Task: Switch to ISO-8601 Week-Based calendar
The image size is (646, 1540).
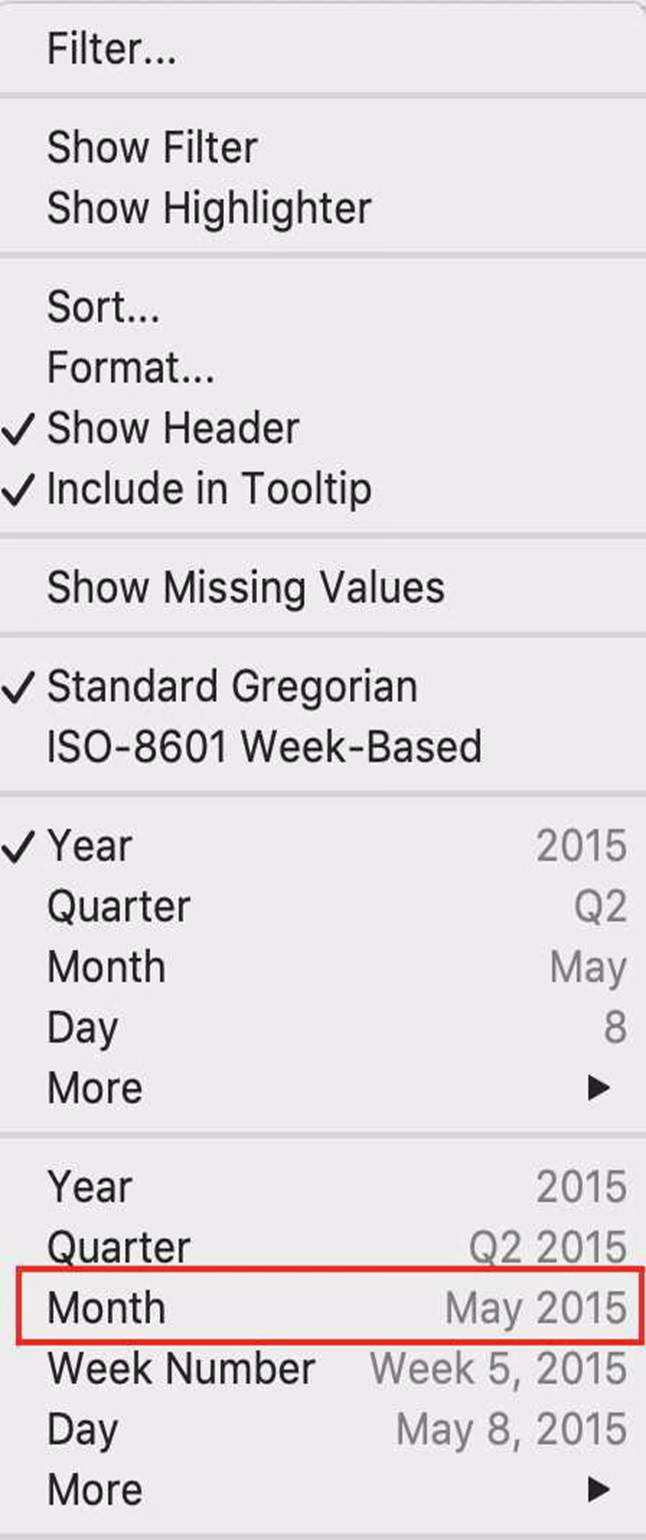Action: pos(264,747)
